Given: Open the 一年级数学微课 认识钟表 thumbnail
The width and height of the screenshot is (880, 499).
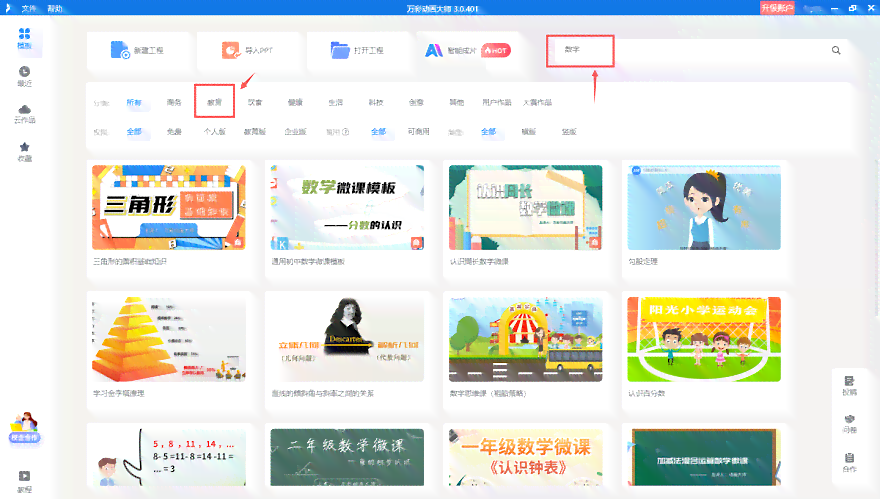Looking at the screenshot, I should (x=525, y=457).
